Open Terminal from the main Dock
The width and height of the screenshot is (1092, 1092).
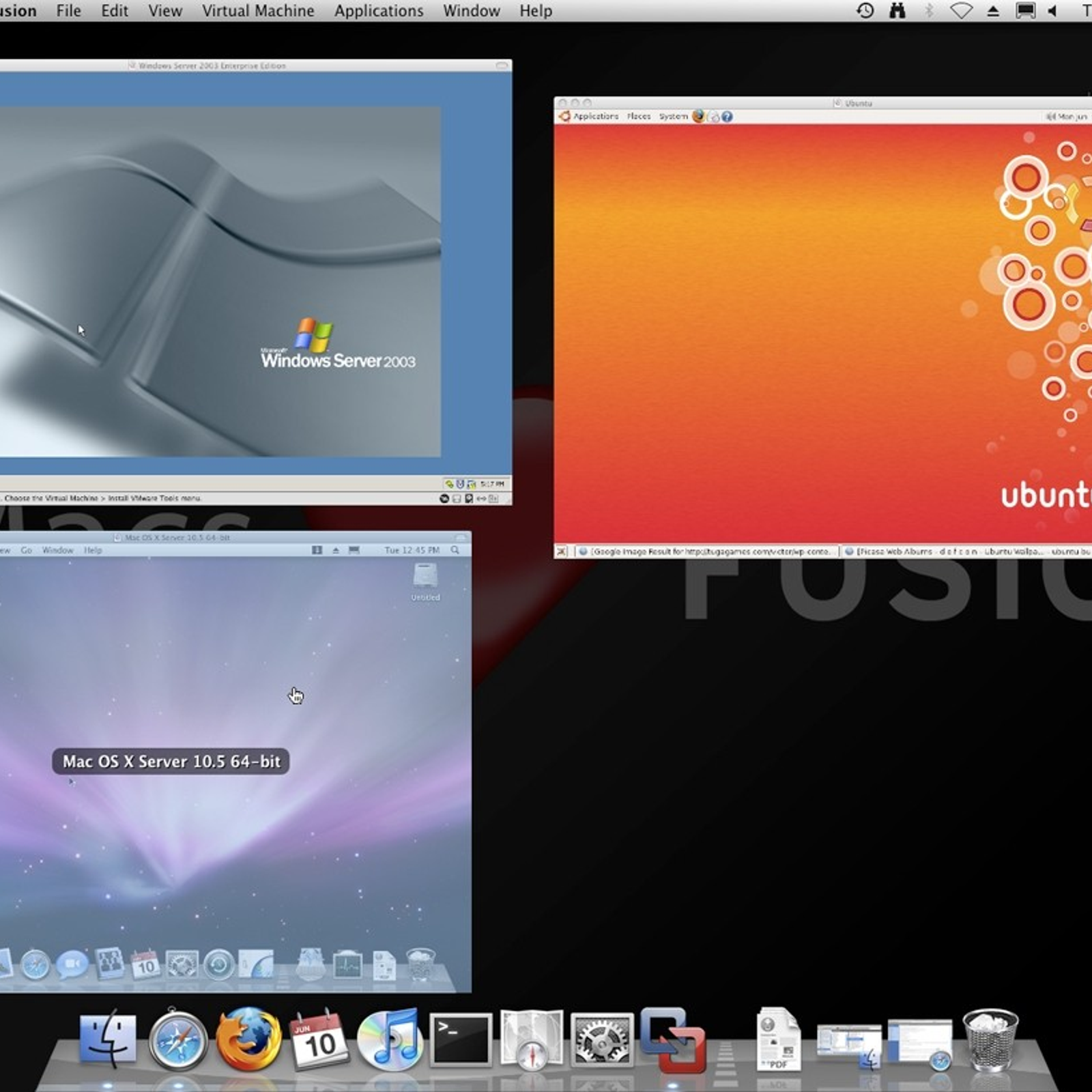(x=461, y=1040)
